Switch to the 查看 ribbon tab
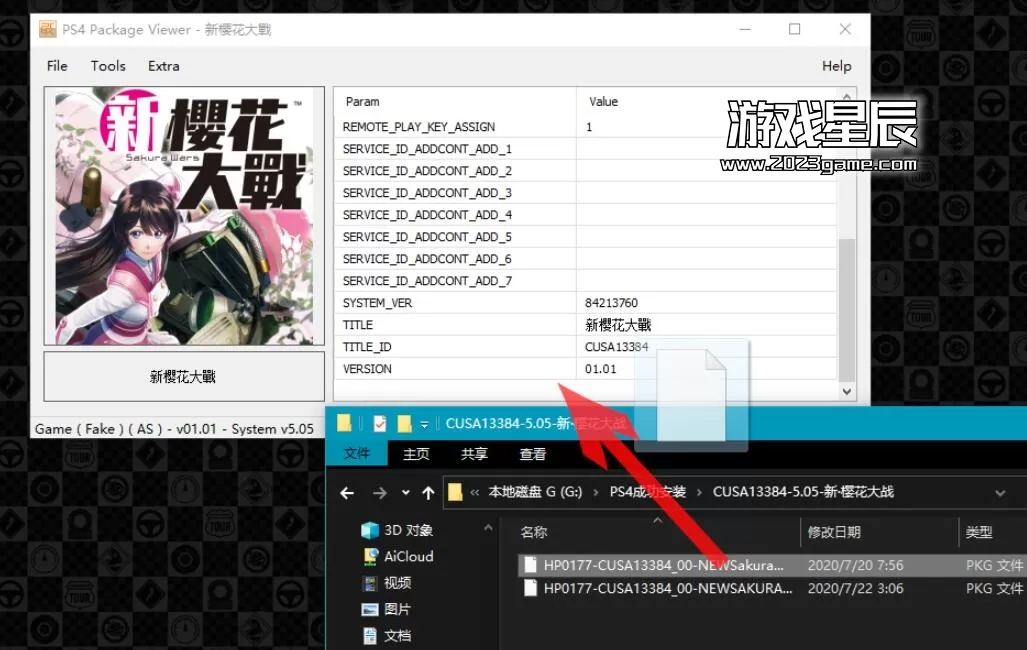Viewport: 1027px width, 650px height. coord(532,454)
